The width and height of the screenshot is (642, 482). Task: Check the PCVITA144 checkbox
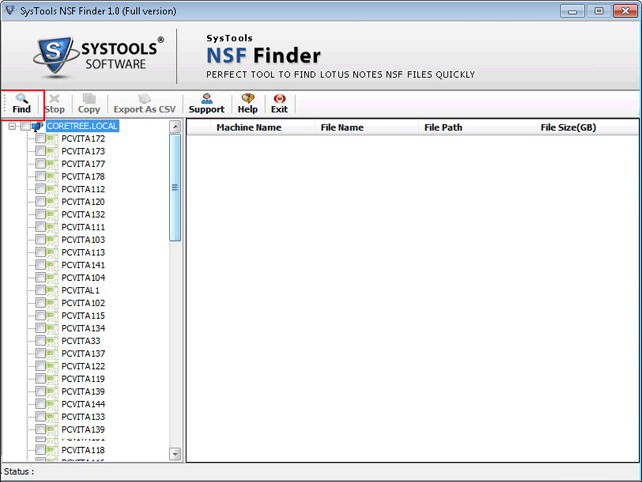[40, 404]
